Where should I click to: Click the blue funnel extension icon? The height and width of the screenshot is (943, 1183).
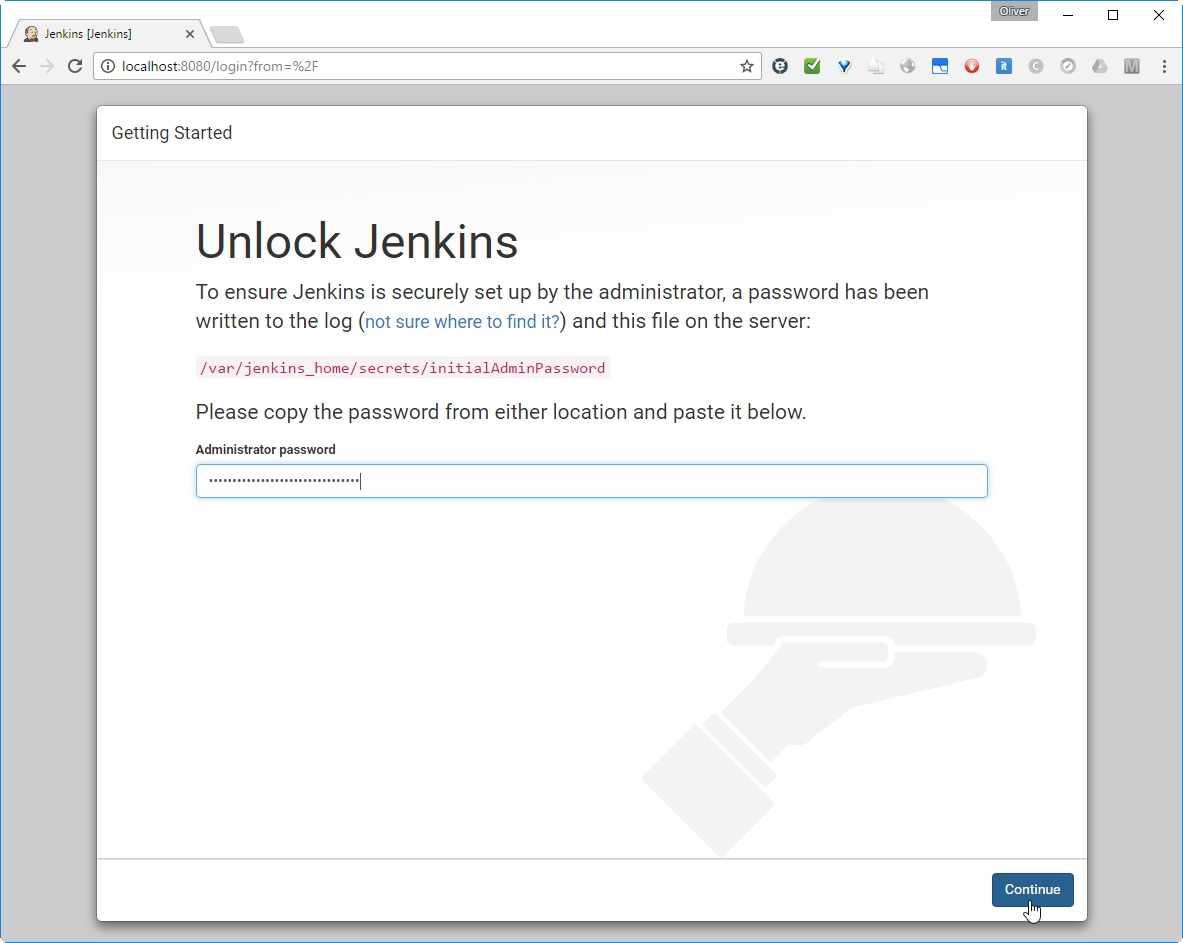(x=844, y=66)
